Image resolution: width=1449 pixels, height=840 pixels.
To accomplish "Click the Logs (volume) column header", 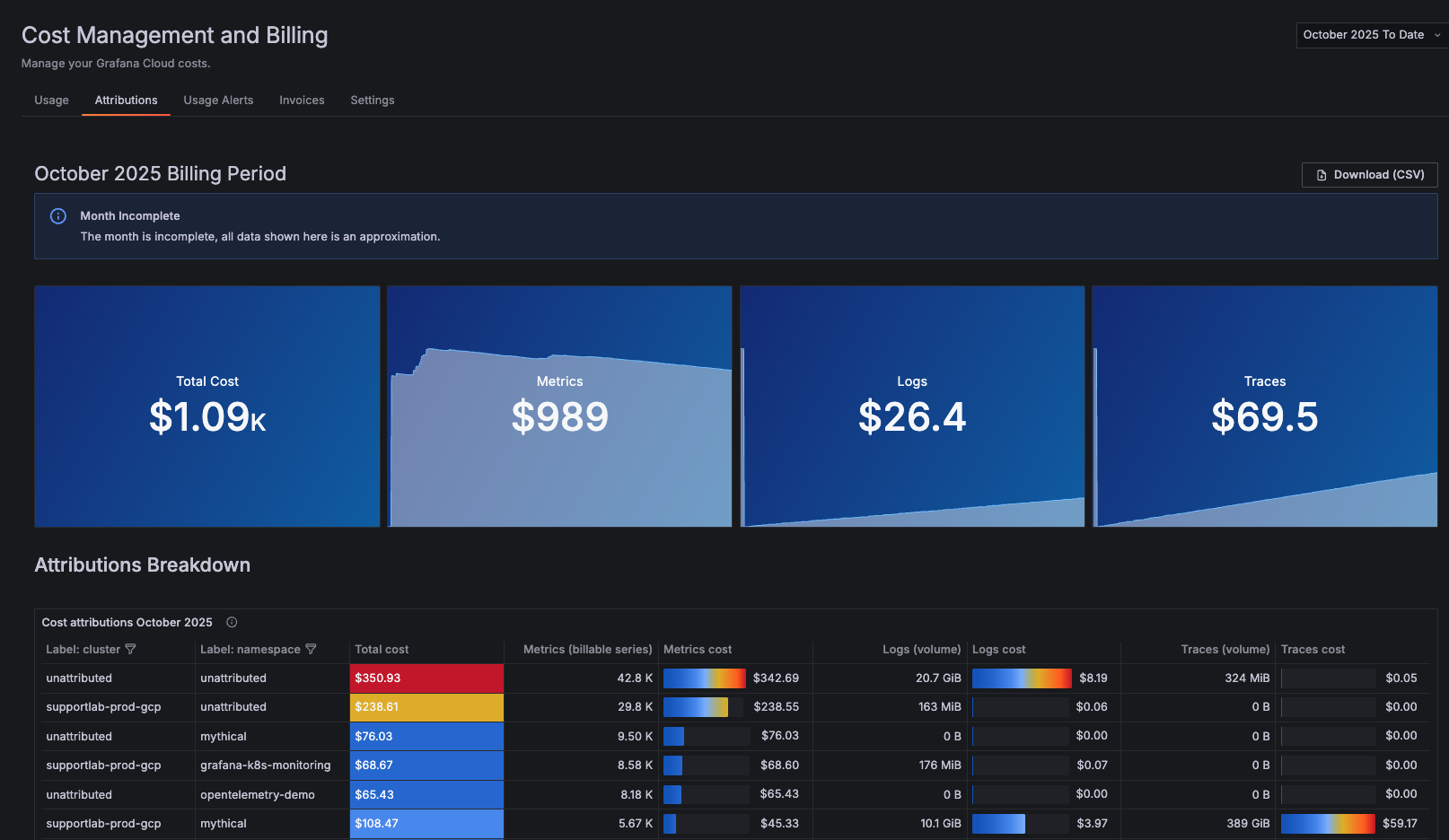I will pyautogui.click(x=921, y=649).
